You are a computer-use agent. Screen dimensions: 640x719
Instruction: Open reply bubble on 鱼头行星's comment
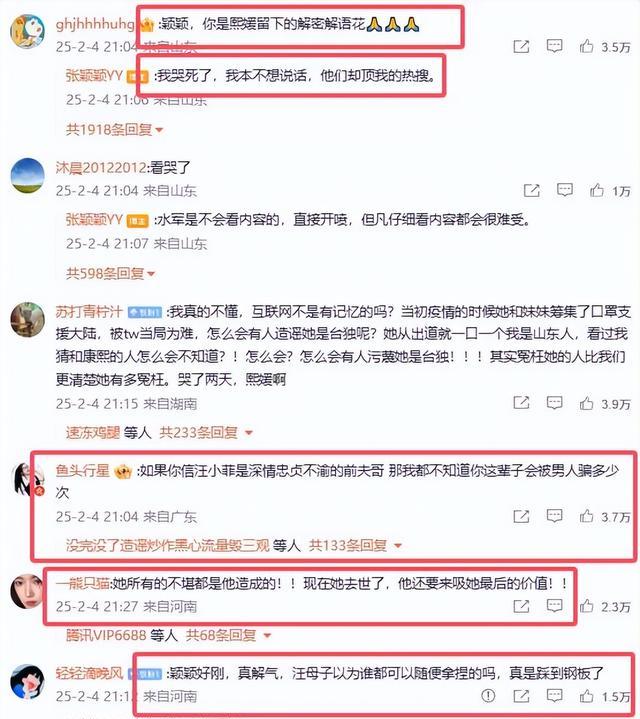click(554, 516)
